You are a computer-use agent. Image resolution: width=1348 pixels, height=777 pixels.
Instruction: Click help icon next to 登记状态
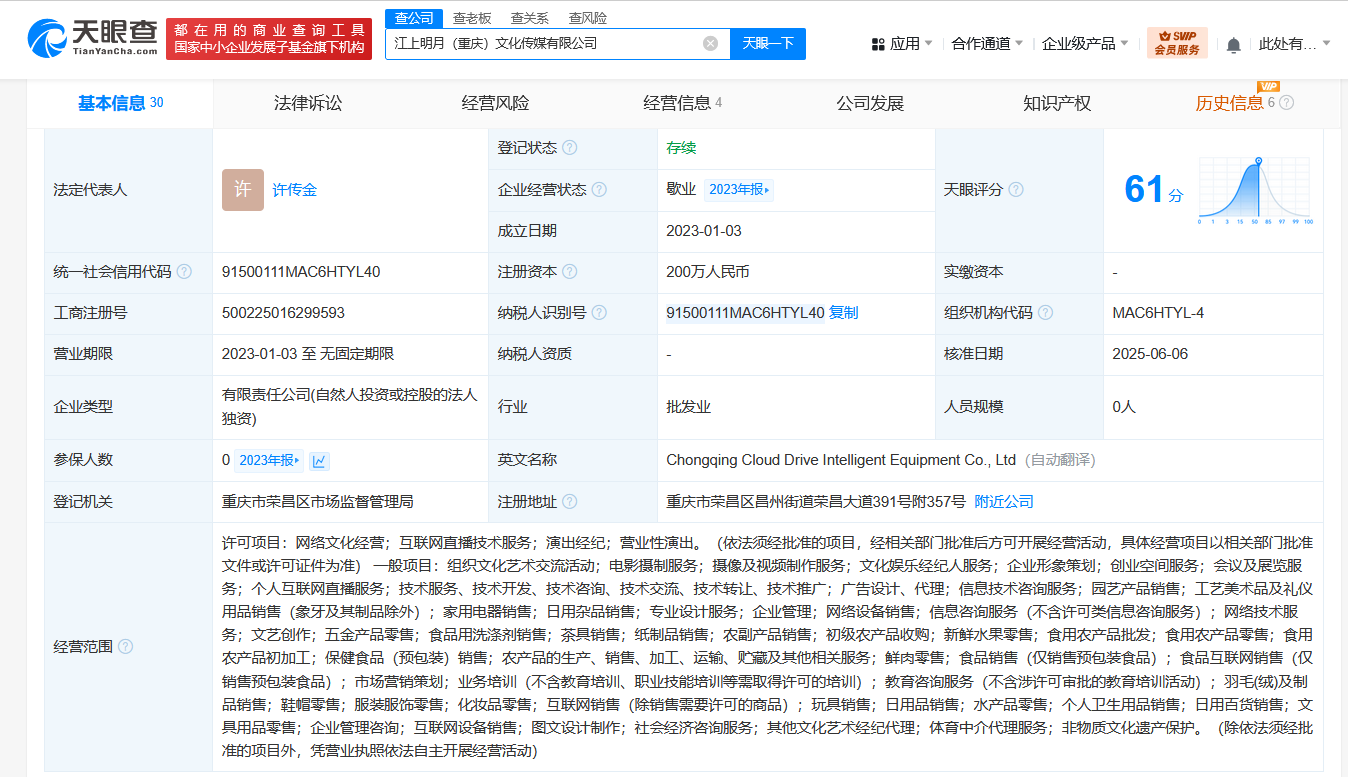[x=569, y=148]
